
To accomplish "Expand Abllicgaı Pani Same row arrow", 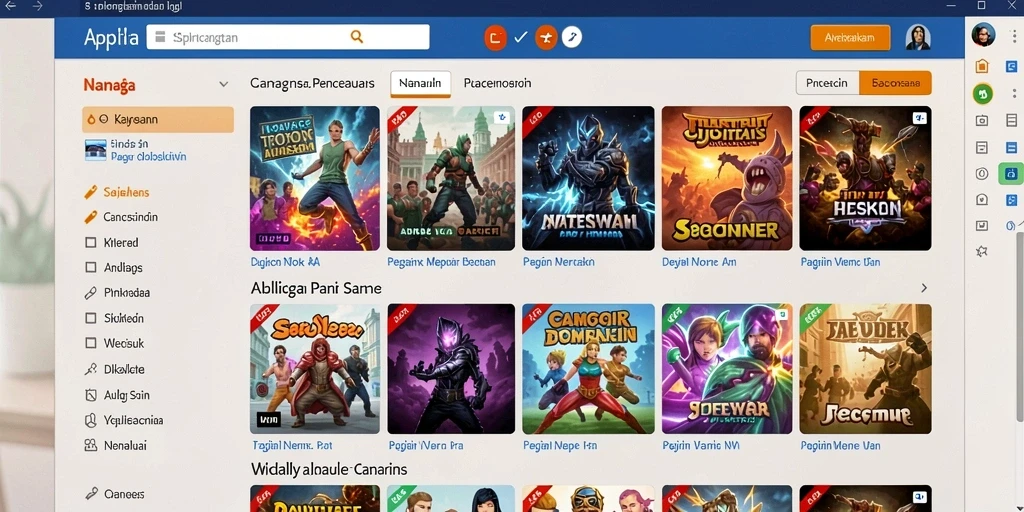I will coord(923,288).
